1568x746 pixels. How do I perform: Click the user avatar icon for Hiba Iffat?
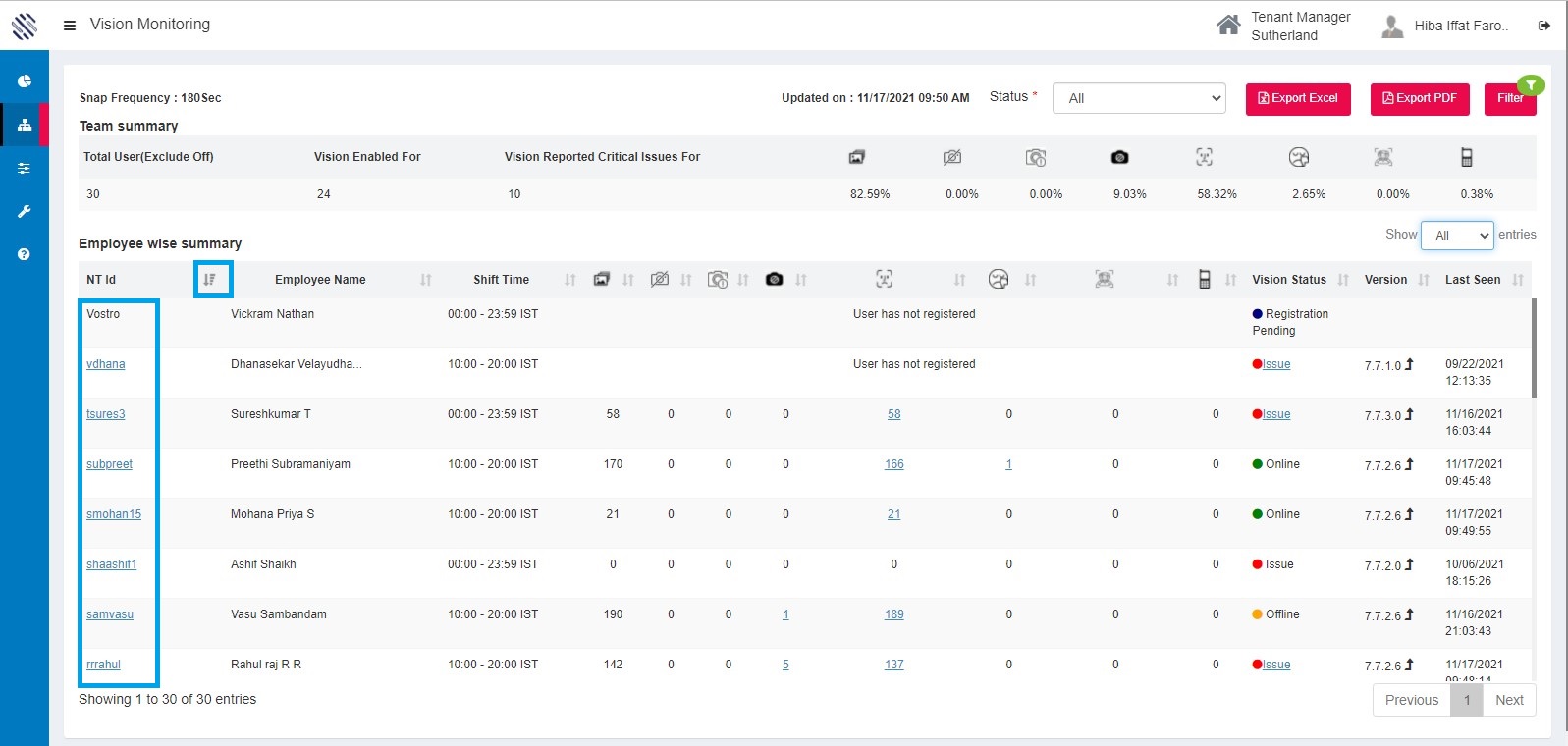click(1391, 27)
